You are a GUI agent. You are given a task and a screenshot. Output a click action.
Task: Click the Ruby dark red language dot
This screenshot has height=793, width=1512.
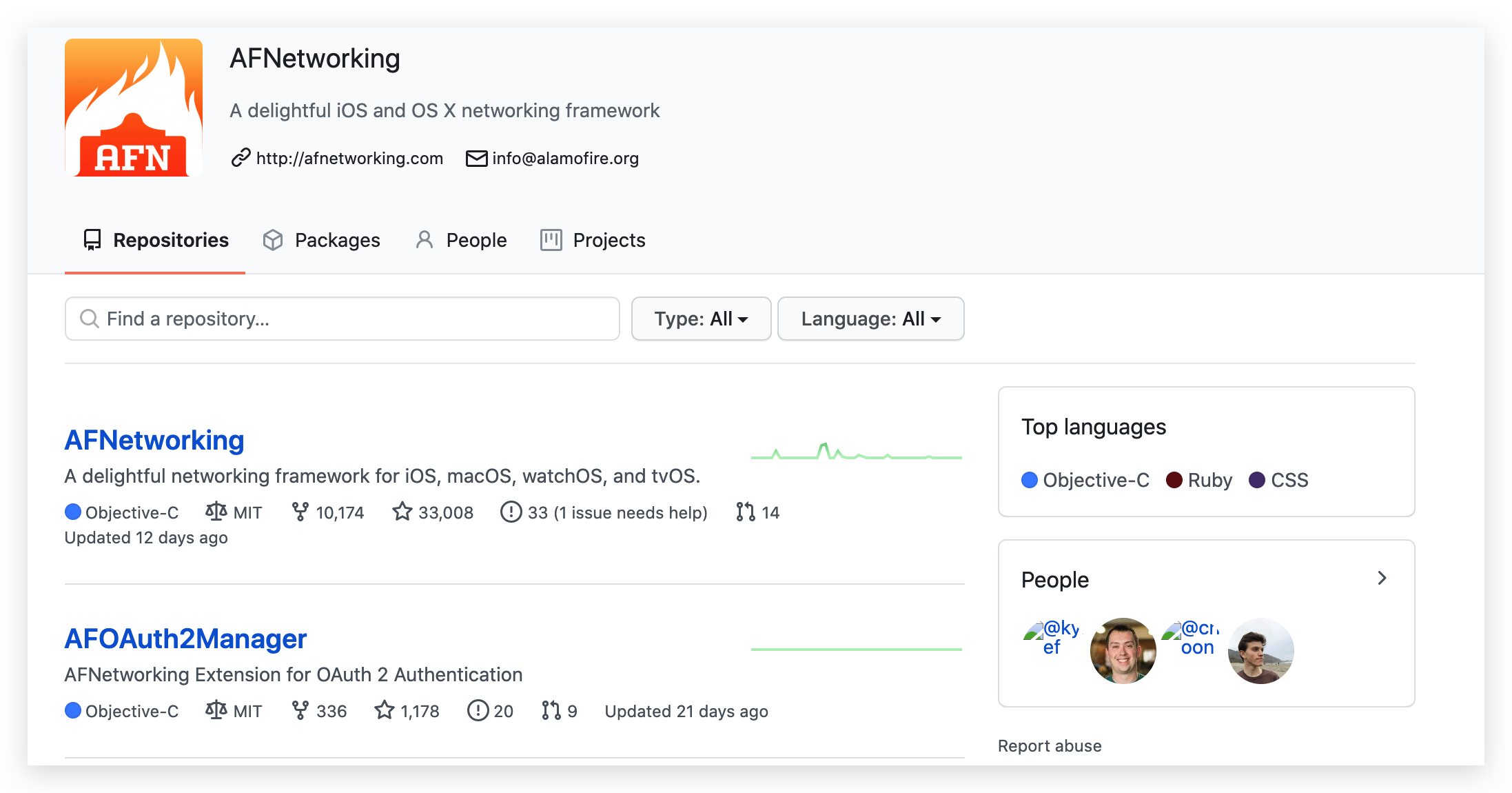(1174, 480)
